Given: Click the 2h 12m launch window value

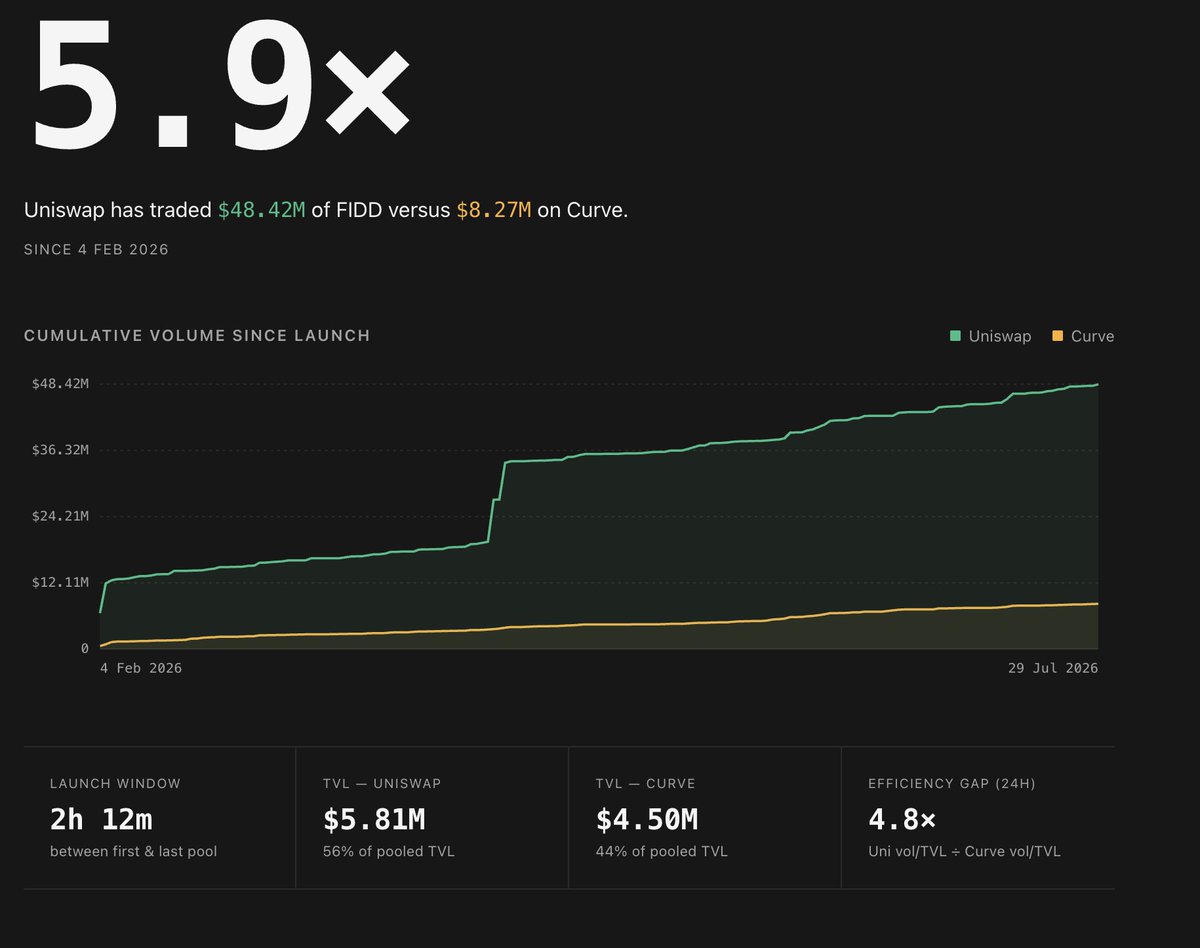Looking at the screenshot, I should (101, 820).
